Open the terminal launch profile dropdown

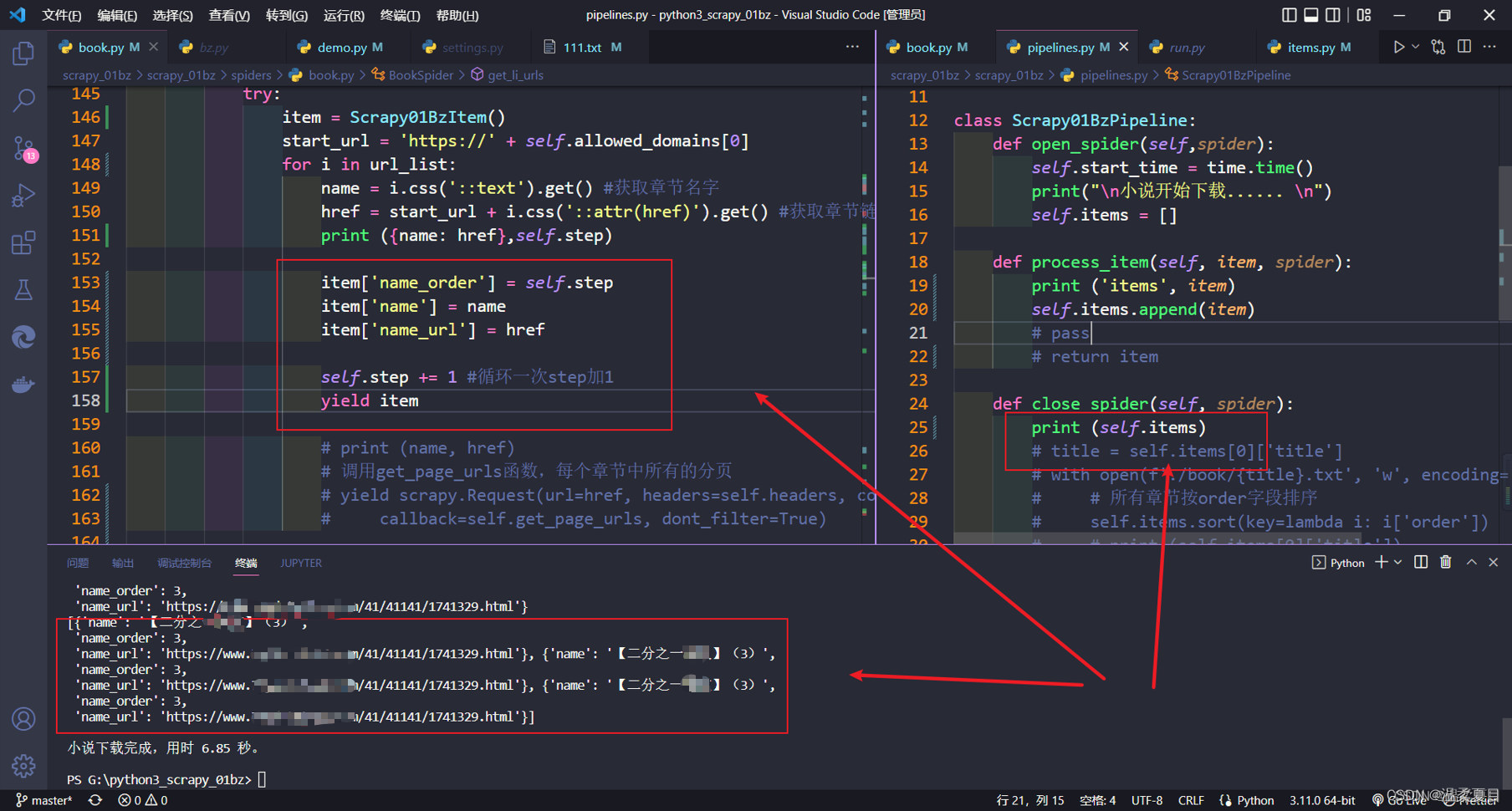coord(1398,563)
